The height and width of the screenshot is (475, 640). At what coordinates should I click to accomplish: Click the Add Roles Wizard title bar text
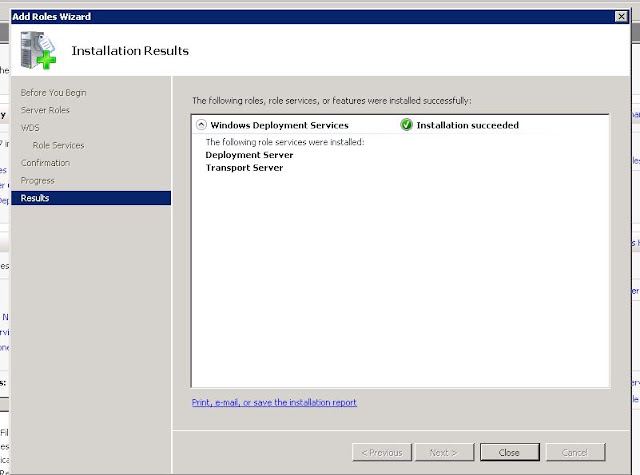coord(52,16)
